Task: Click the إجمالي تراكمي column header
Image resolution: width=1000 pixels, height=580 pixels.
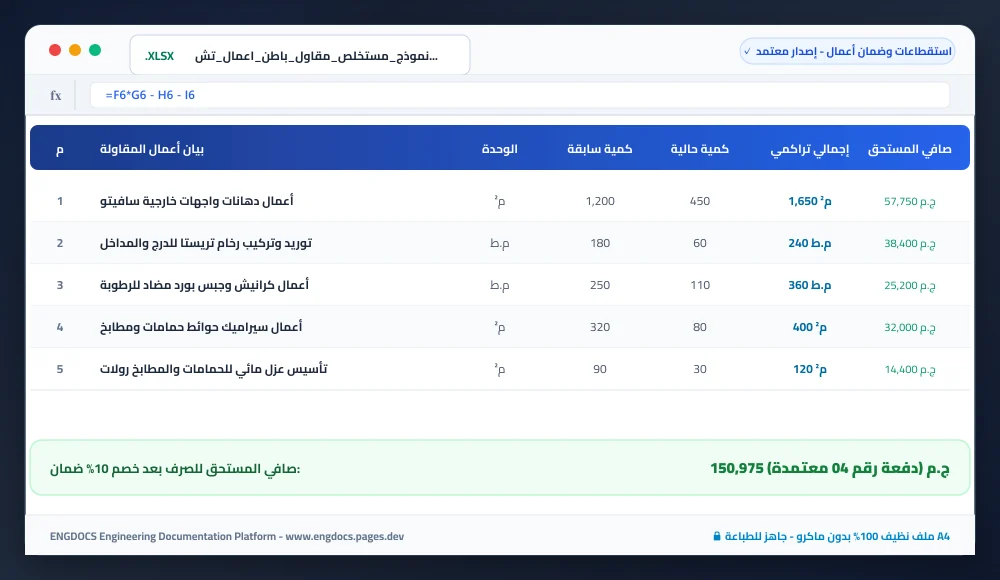Action: (810, 149)
